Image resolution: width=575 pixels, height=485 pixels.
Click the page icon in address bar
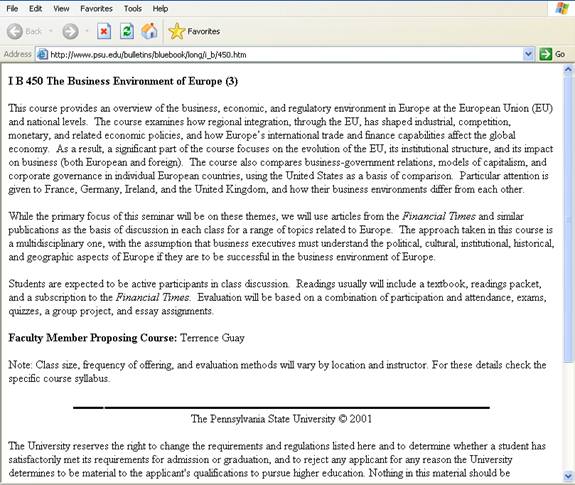43,55
